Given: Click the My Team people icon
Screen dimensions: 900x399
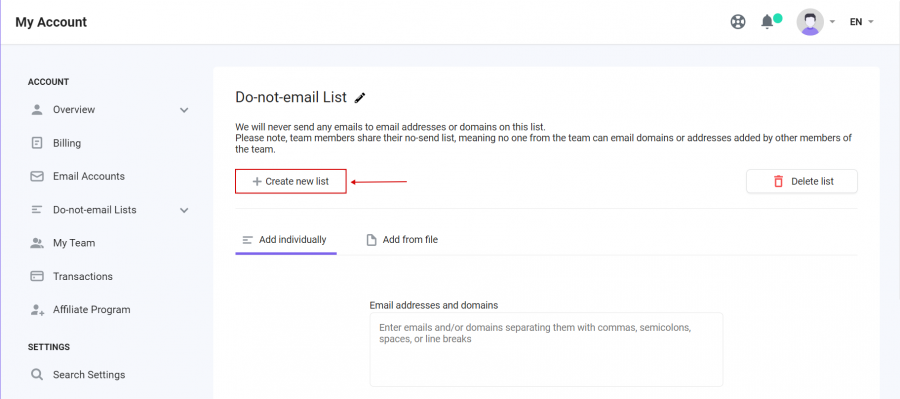Looking at the screenshot, I should tap(37, 243).
